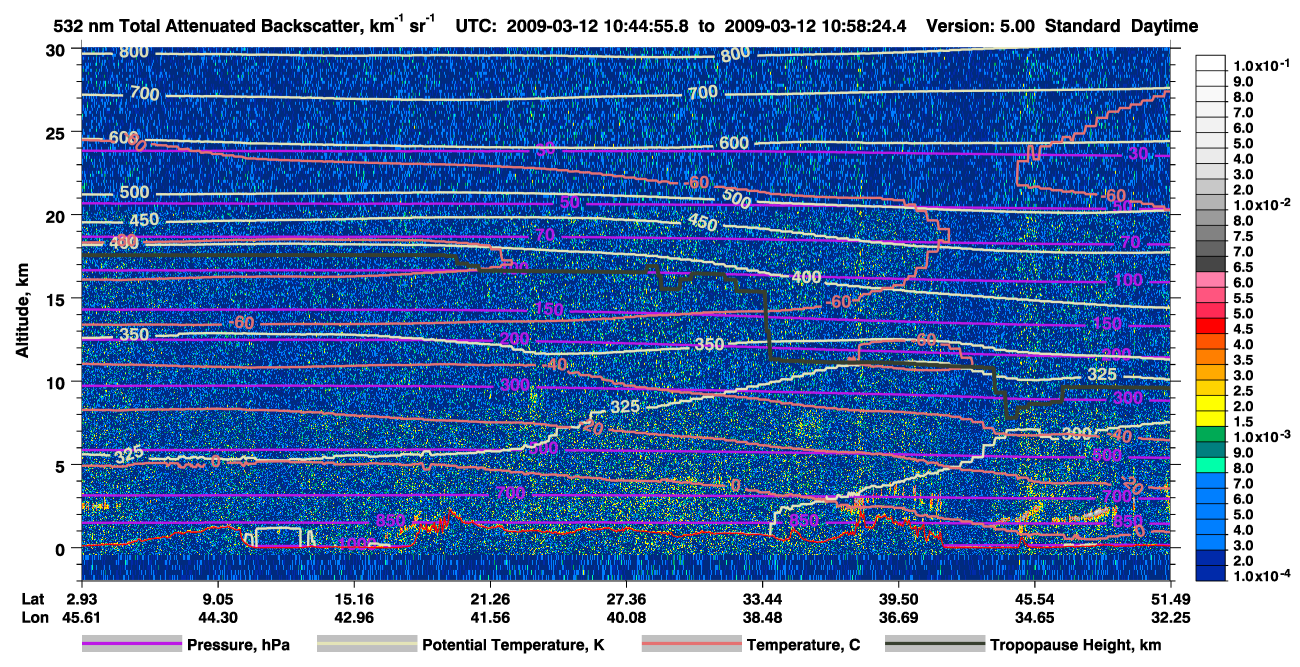Click longitude value '36.69'
This screenshot has height=667, width=1300.
(x=898, y=618)
